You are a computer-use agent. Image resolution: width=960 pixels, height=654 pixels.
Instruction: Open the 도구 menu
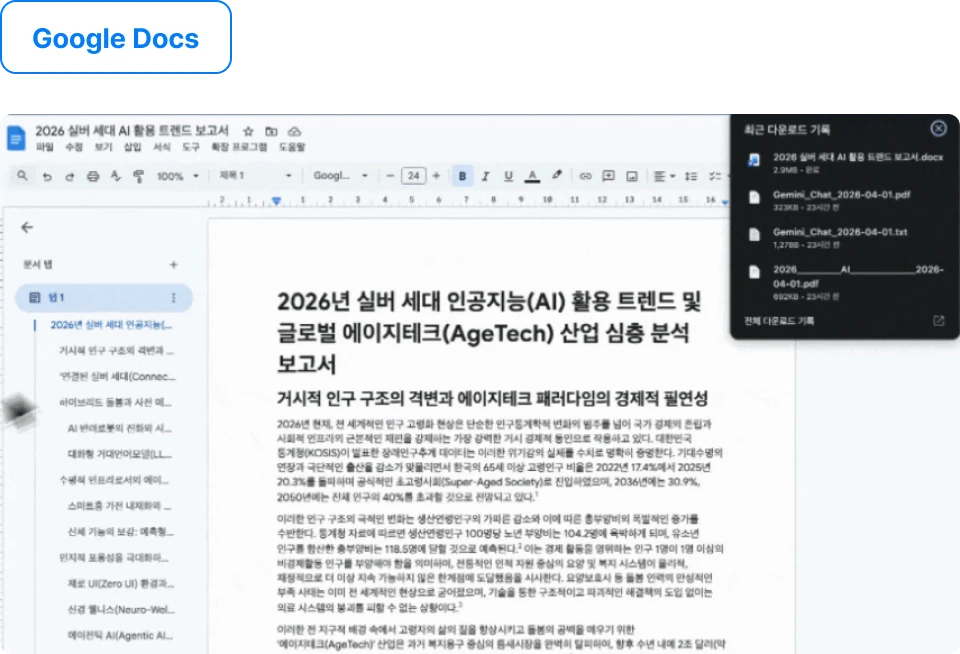tap(191, 147)
